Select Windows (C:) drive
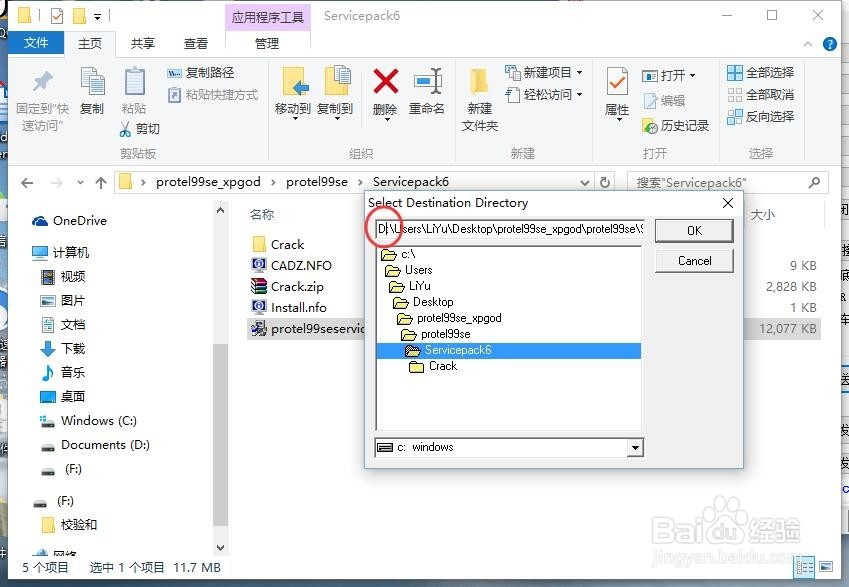849x587 pixels. pyautogui.click(x=89, y=421)
